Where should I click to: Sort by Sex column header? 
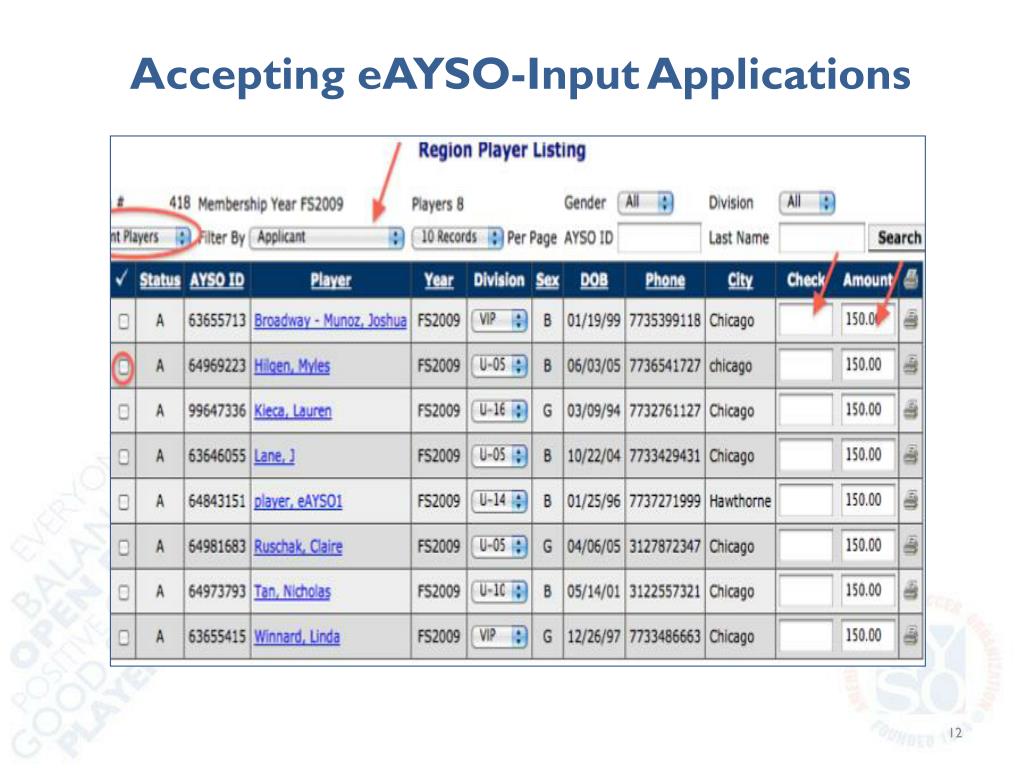[x=547, y=280]
